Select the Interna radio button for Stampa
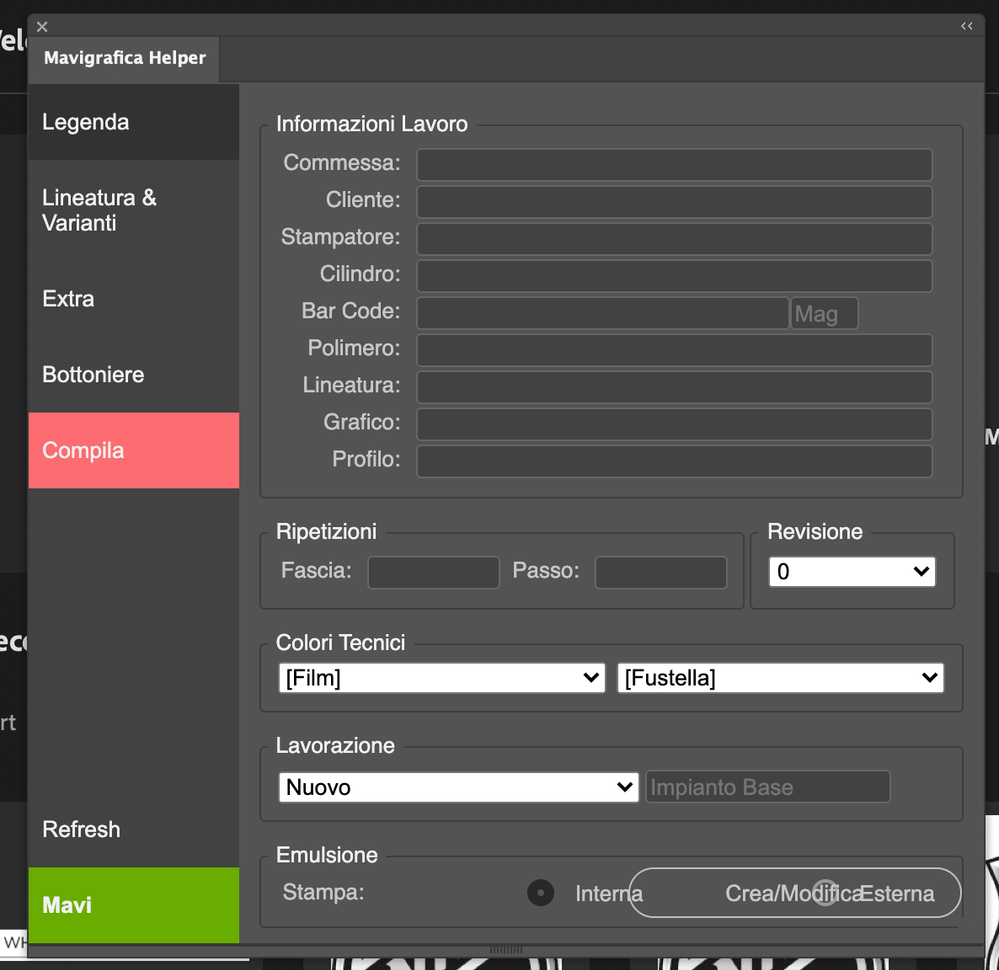This screenshot has height=970, width=999. click(540, 892)
